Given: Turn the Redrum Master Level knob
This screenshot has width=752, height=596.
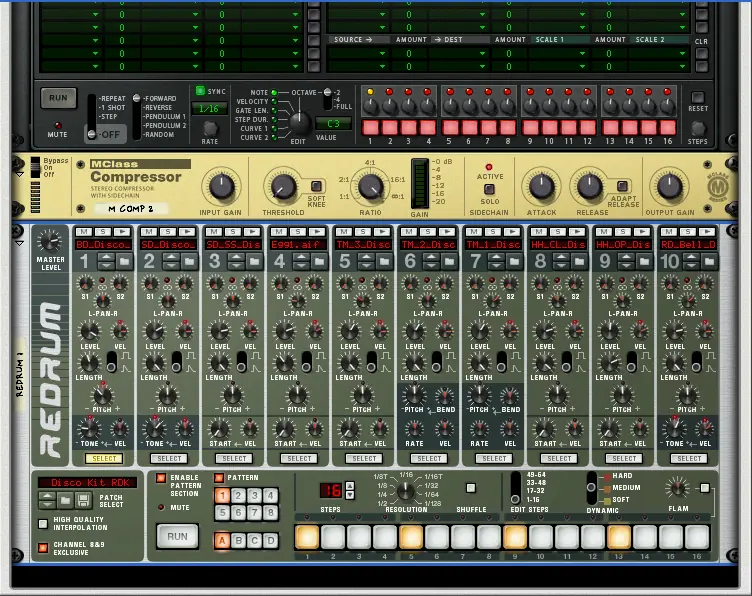Looking at the screenshot, I should 50,241.
